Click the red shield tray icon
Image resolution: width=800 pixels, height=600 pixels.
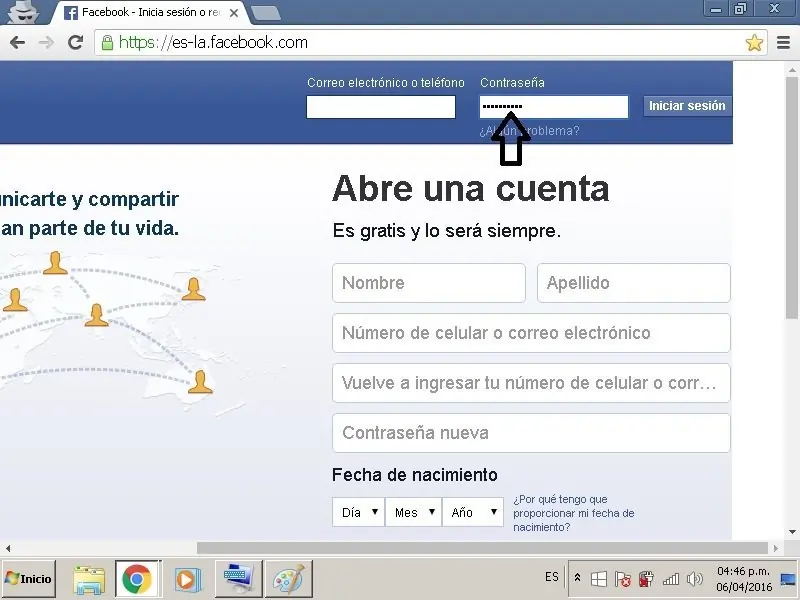646,579
